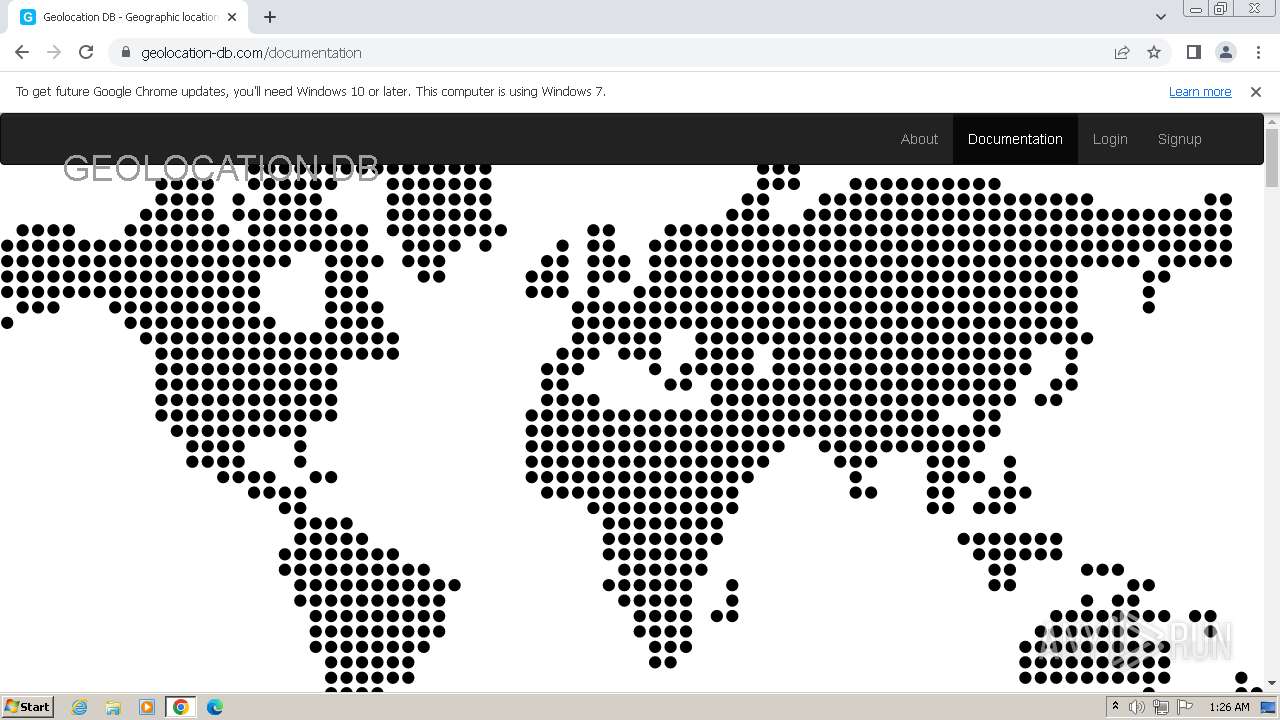The image size is (1280, 720).
Task: Open the Windows Start menu
Action: [x=27, y=706]
